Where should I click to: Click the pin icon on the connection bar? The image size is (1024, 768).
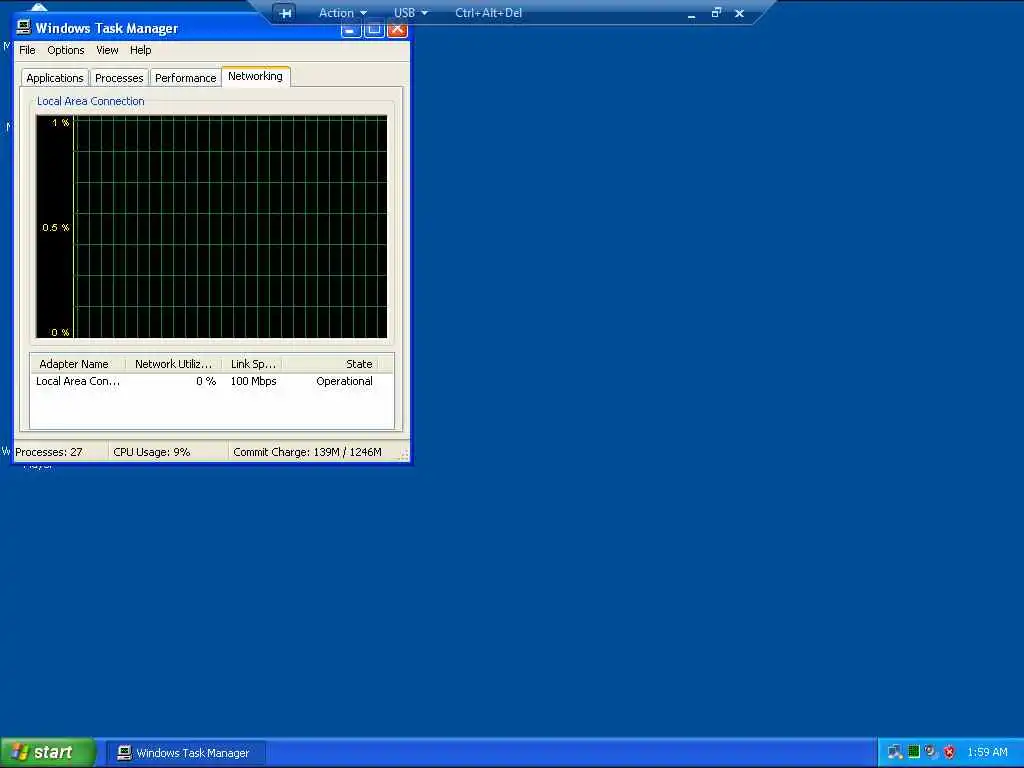point(285,13)
